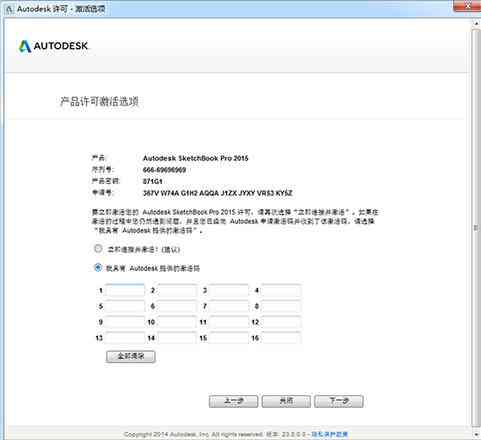This screenshot has width=481, height=440.
Task: Click product name Autodesk SketchBook Pro 2015
Action: click(196, 158)
